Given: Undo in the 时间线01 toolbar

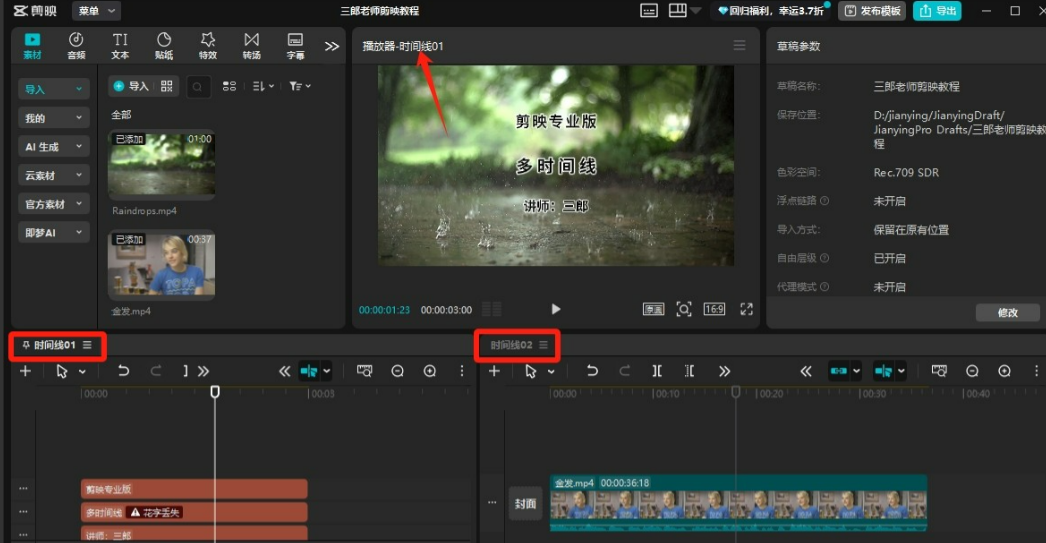Looking at the screenshot, I should coord(123,371).
